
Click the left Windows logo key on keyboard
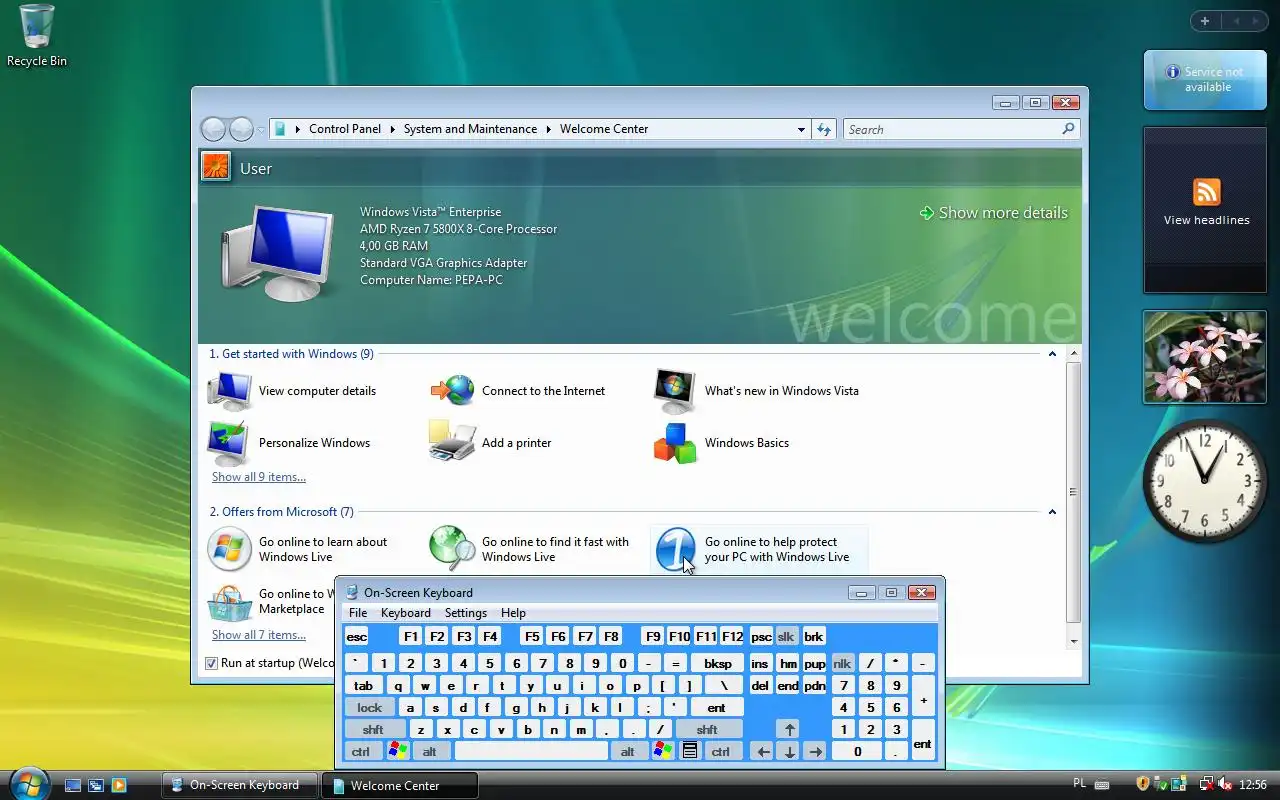point(397,751)
